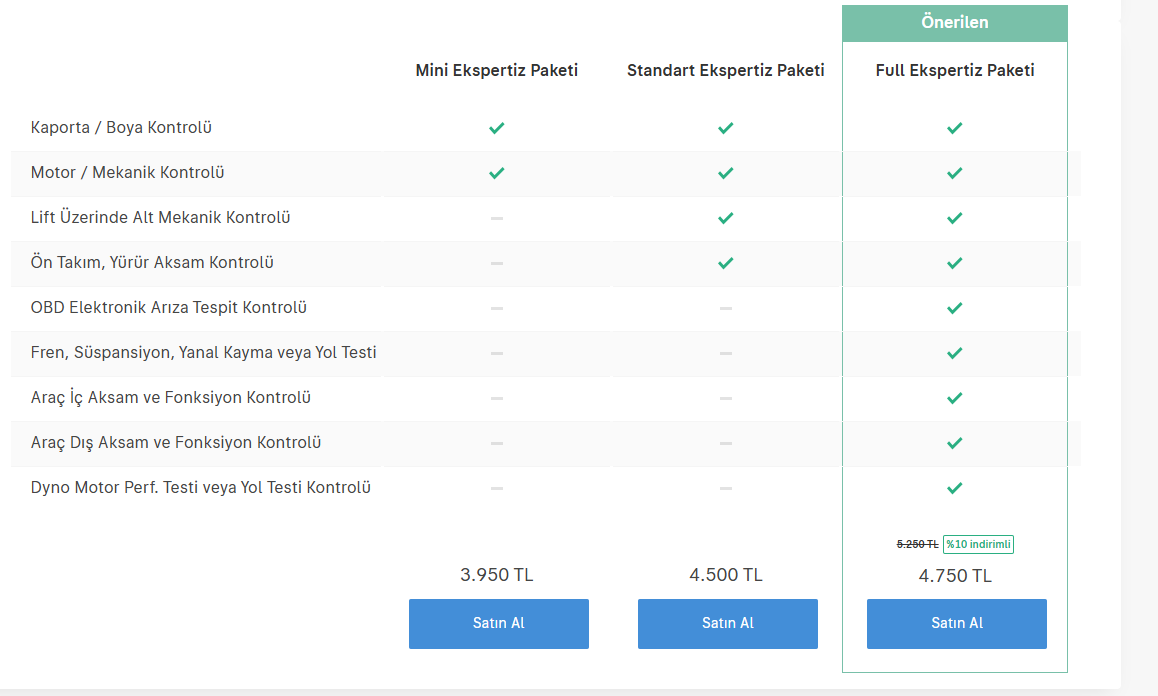Click Mini paket Lift Üzerinde dash

(497, 218)
